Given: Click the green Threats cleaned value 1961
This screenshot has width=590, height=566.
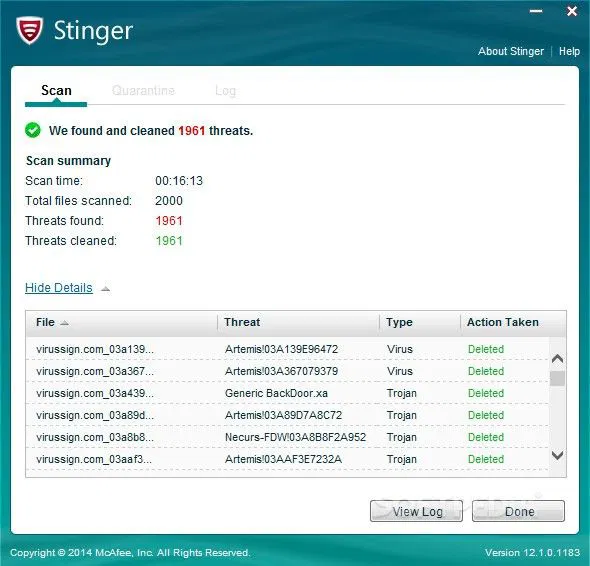Looking at the screenshot, I should click(169, 240).
